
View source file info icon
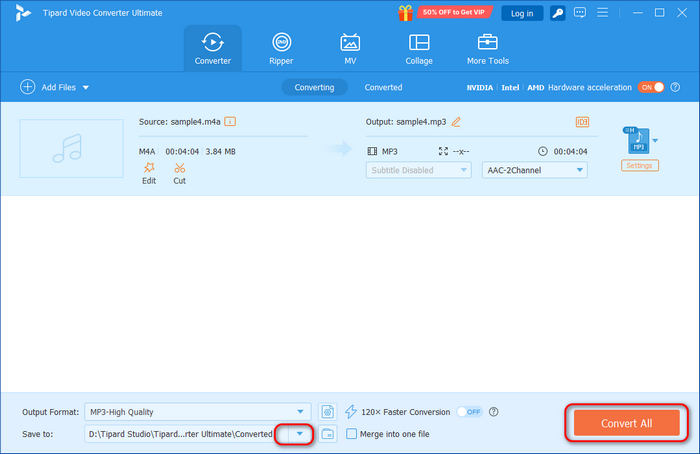230,121
